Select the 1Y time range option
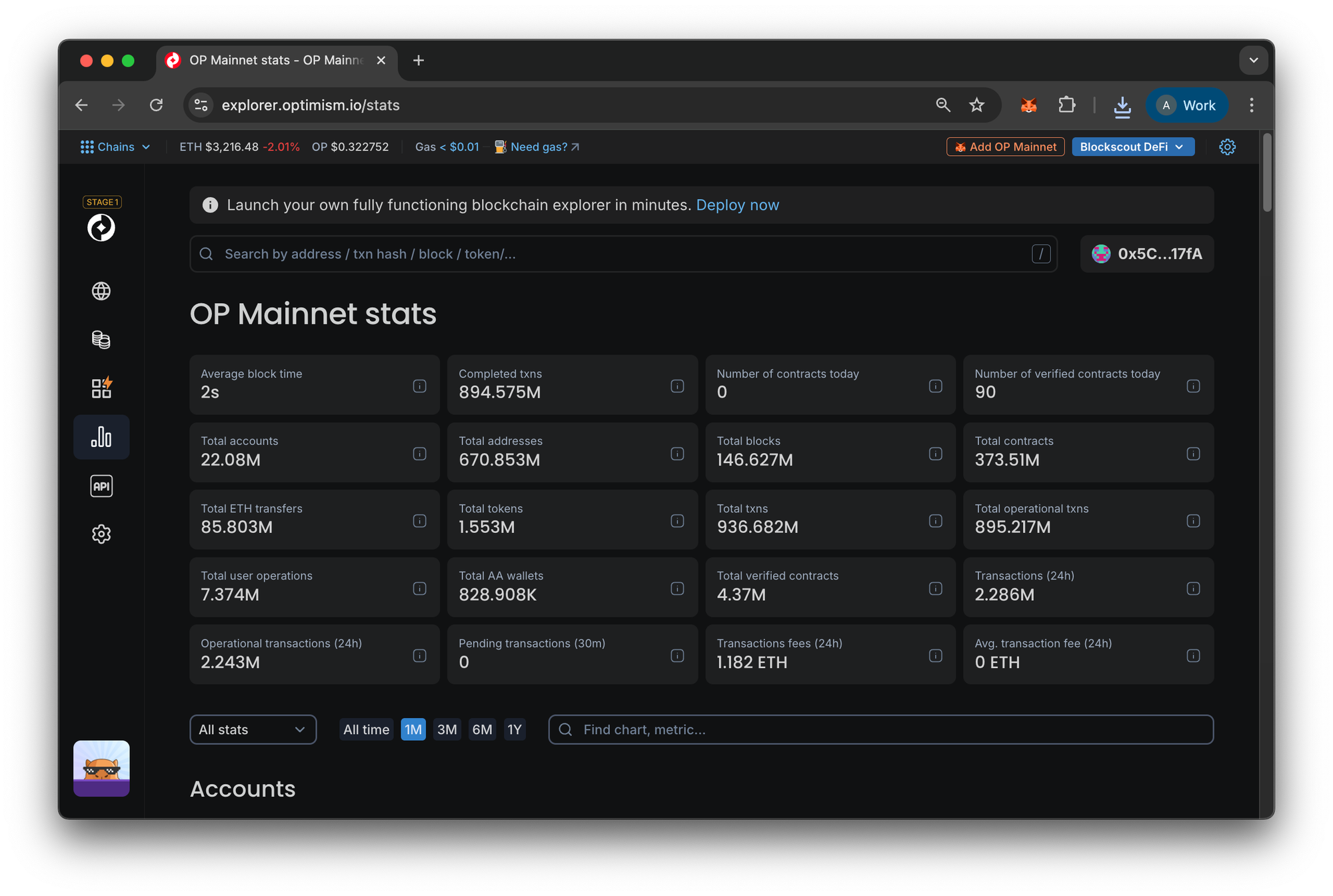 tap(515, 729)
